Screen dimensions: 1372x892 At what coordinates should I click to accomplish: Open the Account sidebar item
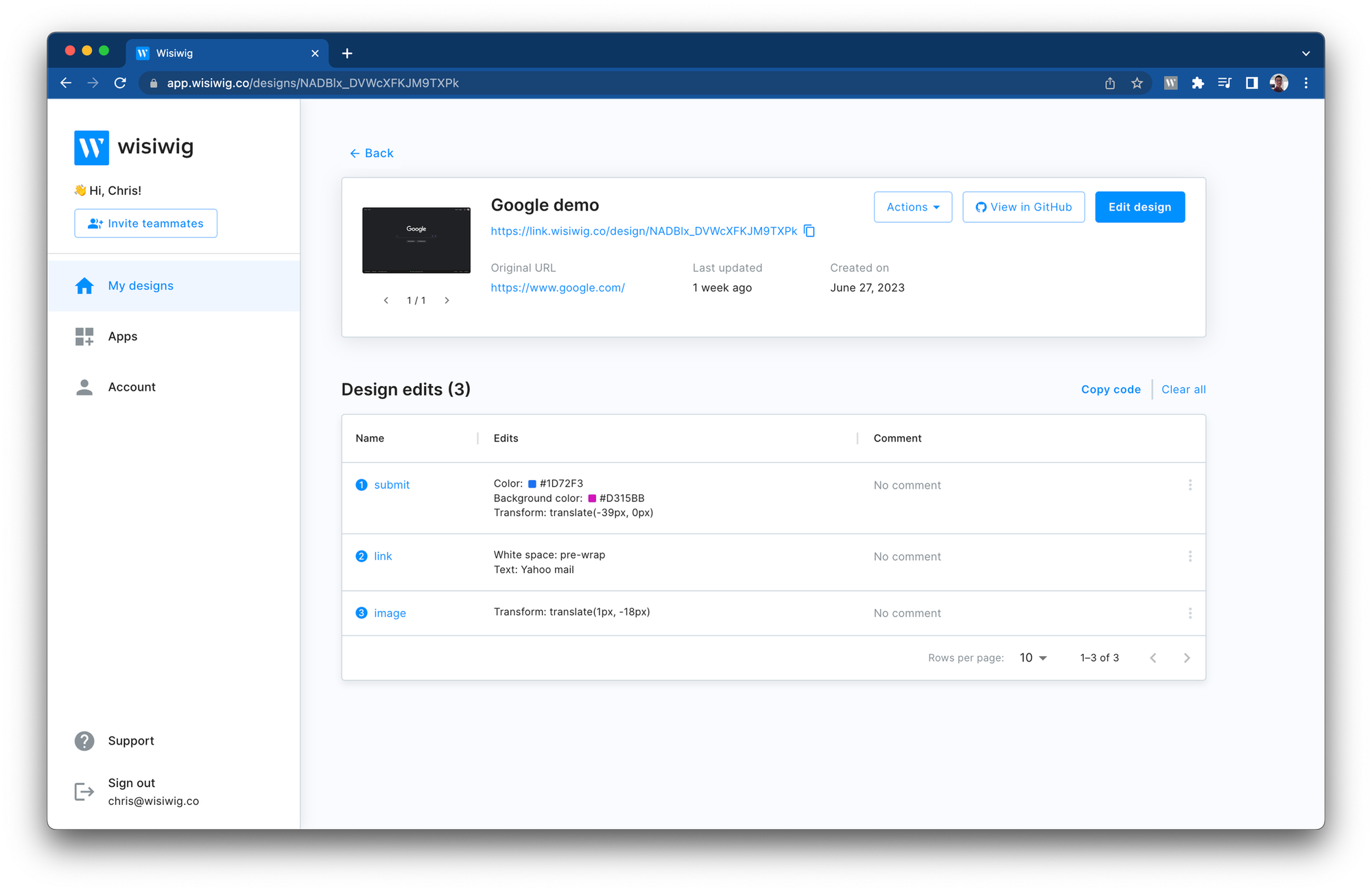tap(132, 387)
